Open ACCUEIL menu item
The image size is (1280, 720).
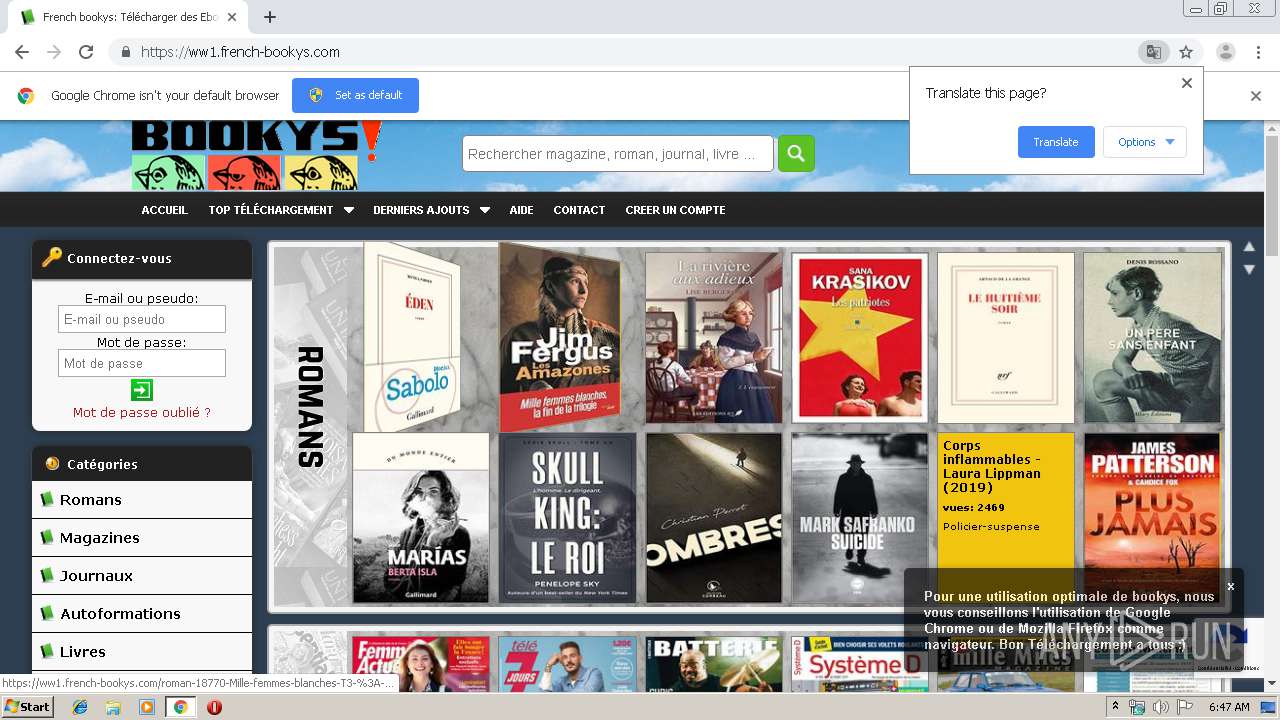click(164, 210)
